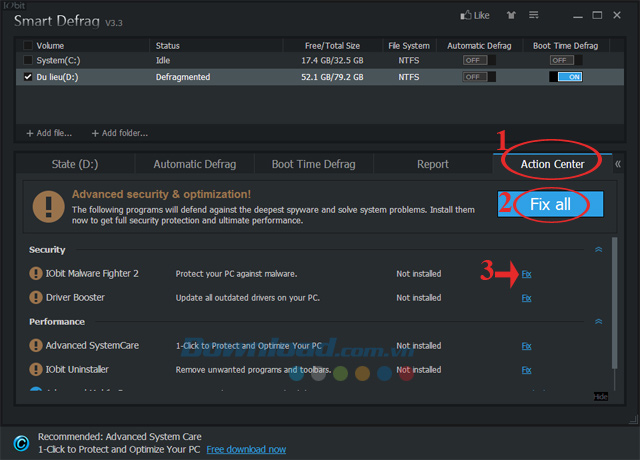Click the Action Center vertical scrollbar
Image resolution: width=640 pixels, height=460 pixels.
click(x=614, y=300)
